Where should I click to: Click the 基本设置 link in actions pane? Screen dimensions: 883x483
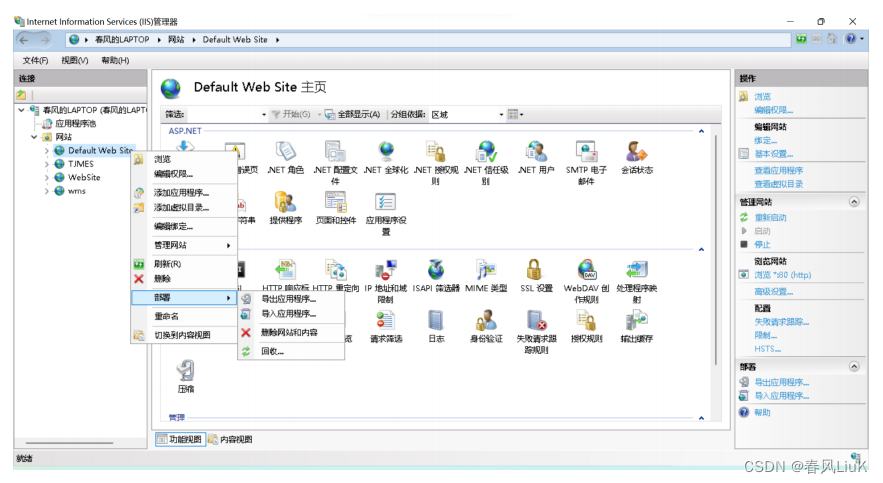coord(774,154)
